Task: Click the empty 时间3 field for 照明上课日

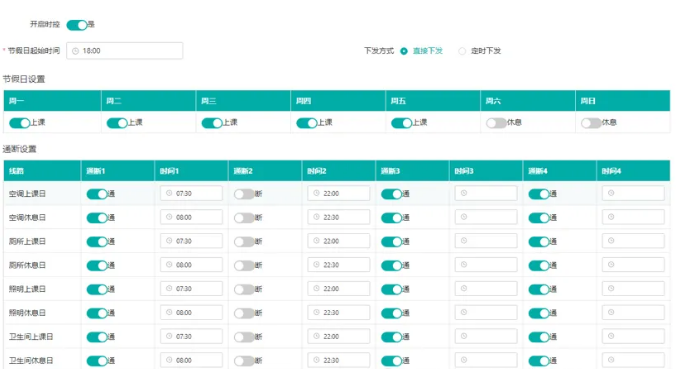Action: click(486, 288)
